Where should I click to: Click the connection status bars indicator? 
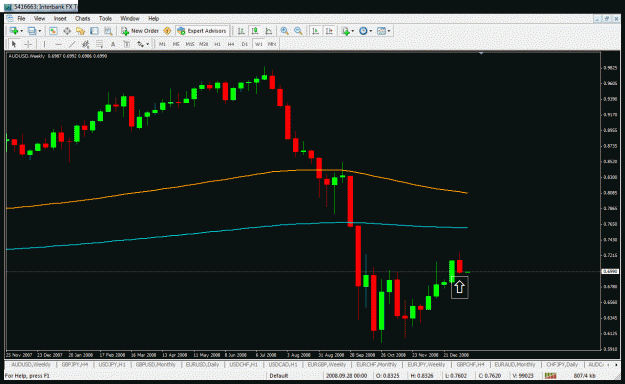(x=550, y=376)
